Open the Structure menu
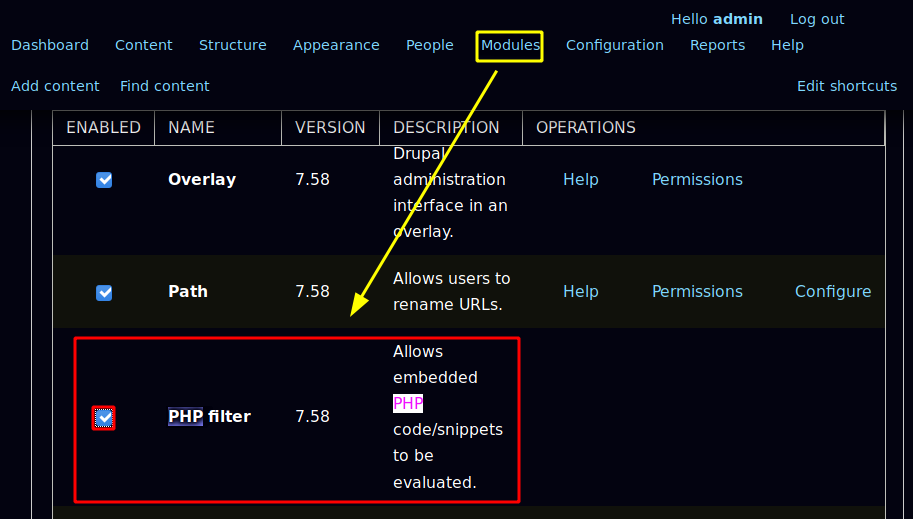 pos(233,45)
